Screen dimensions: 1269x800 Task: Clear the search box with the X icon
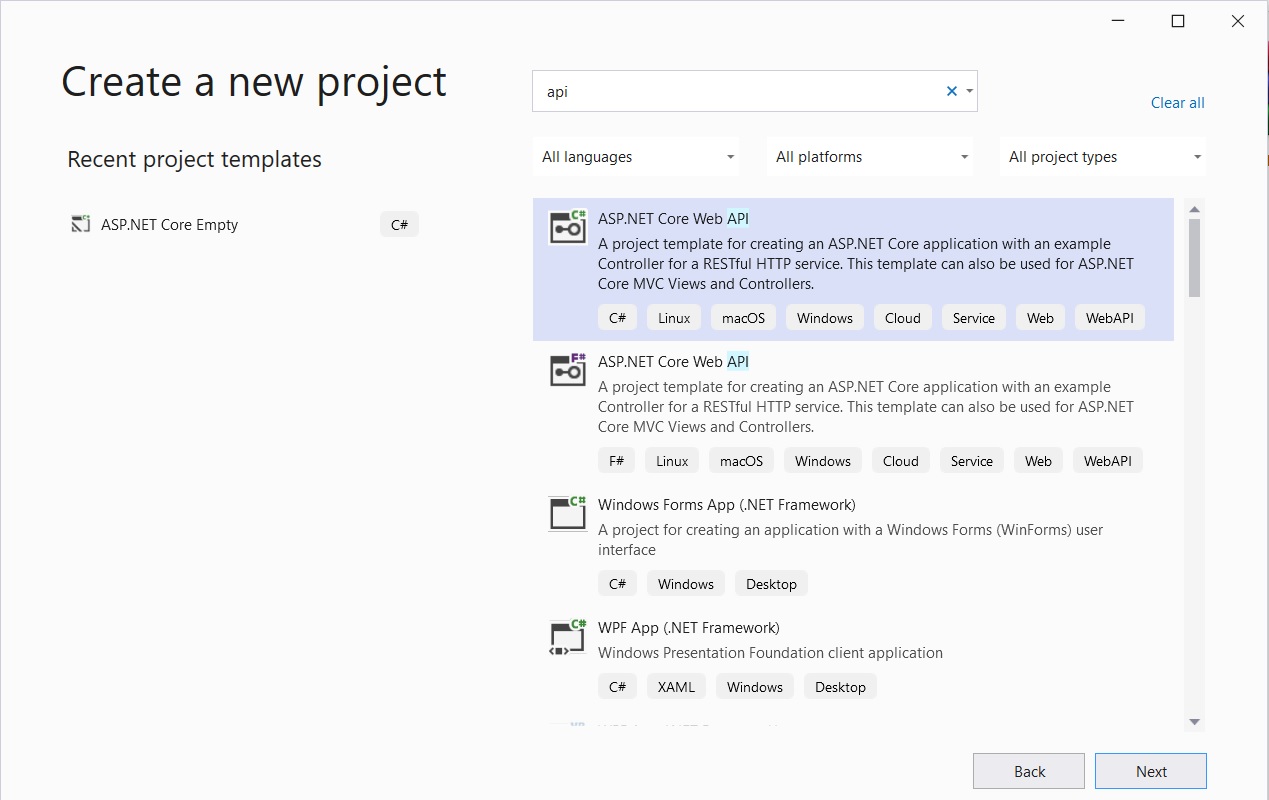(952, 91)
